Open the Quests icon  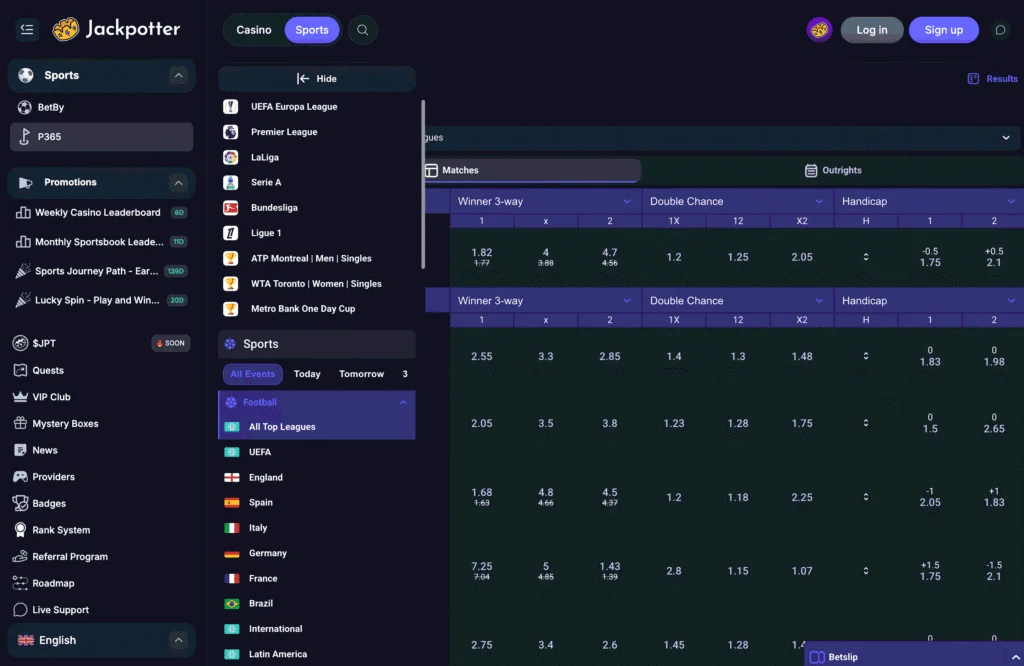[20, 370]
